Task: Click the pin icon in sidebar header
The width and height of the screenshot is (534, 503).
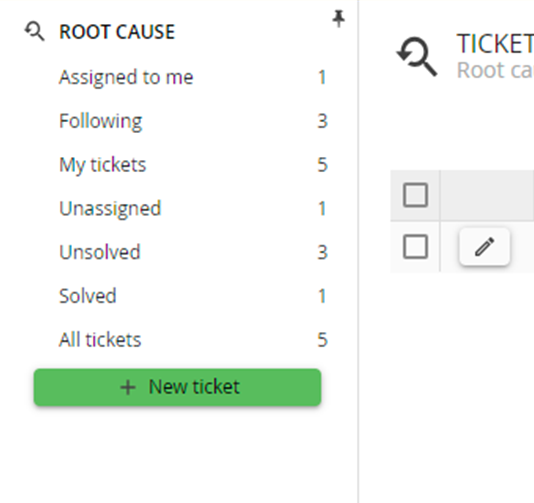Action: point(338,19)
